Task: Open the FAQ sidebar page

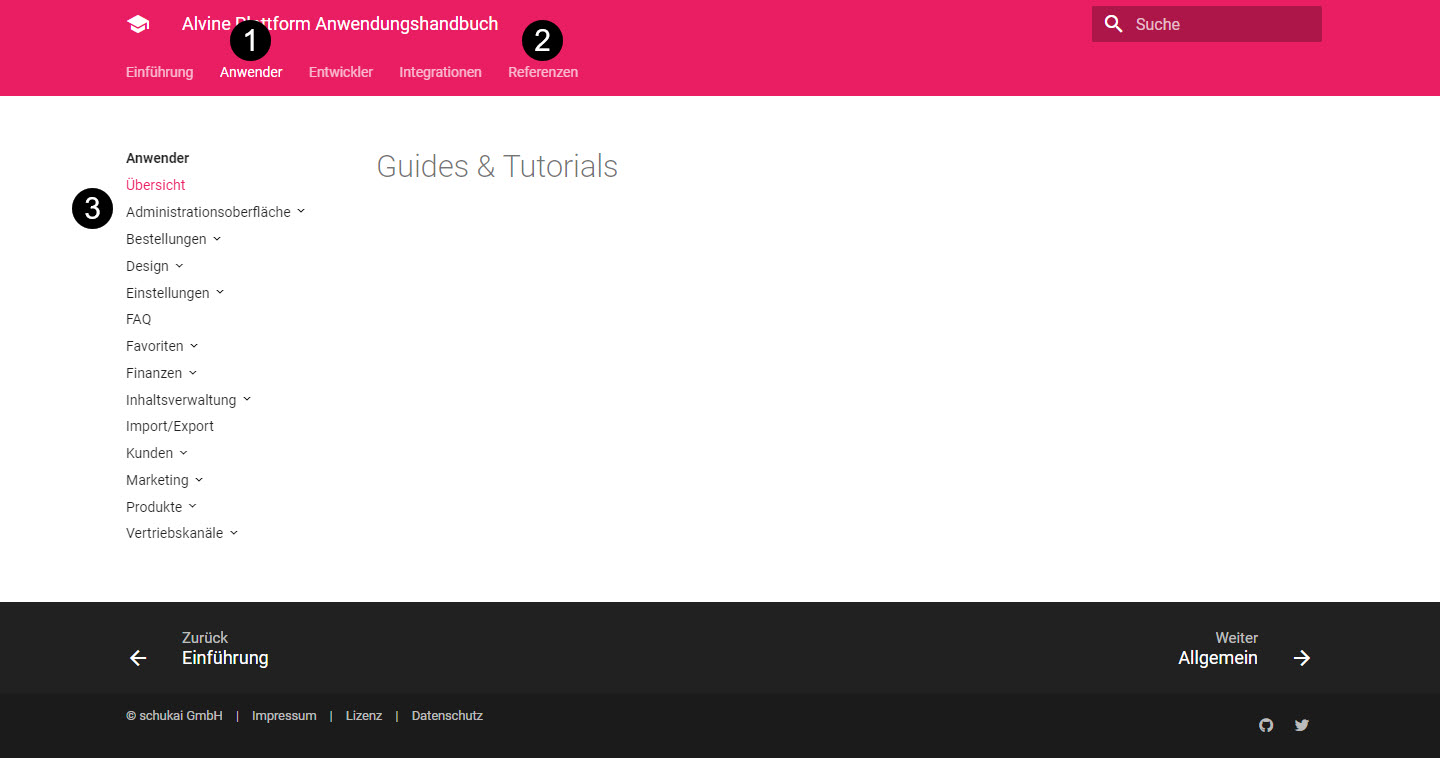Action: [139, 319]
